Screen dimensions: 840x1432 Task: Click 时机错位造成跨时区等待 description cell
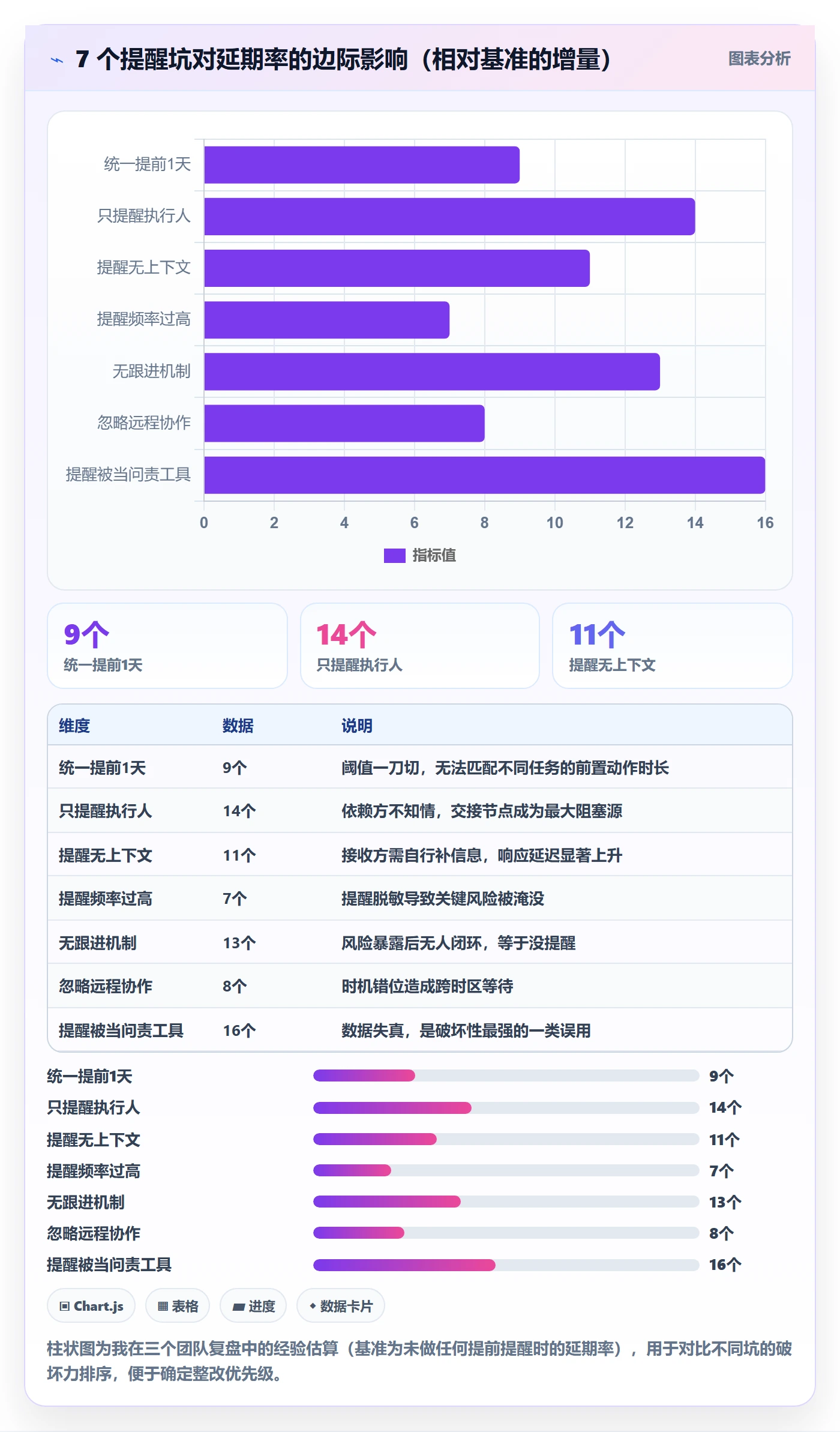(427, 986)
